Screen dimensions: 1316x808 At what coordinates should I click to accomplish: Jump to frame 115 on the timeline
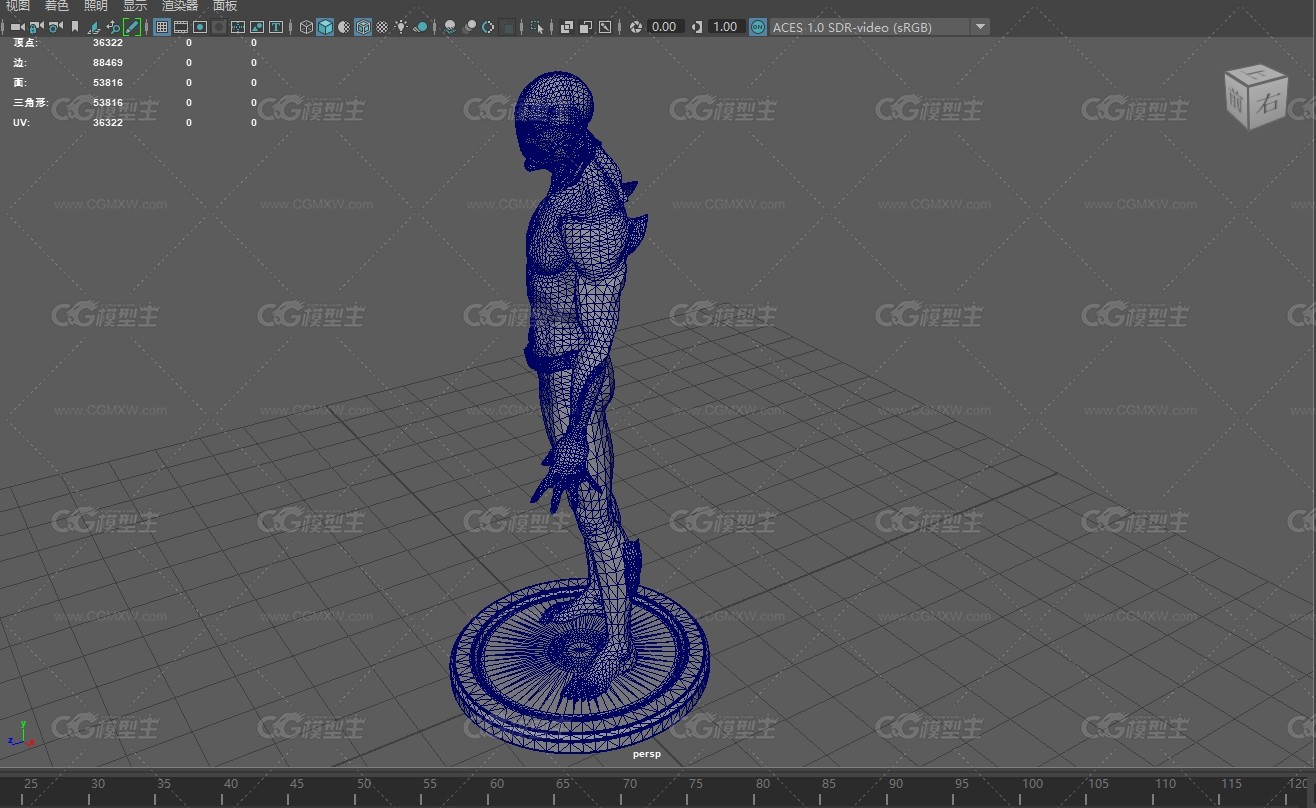tap(1231, 784)
